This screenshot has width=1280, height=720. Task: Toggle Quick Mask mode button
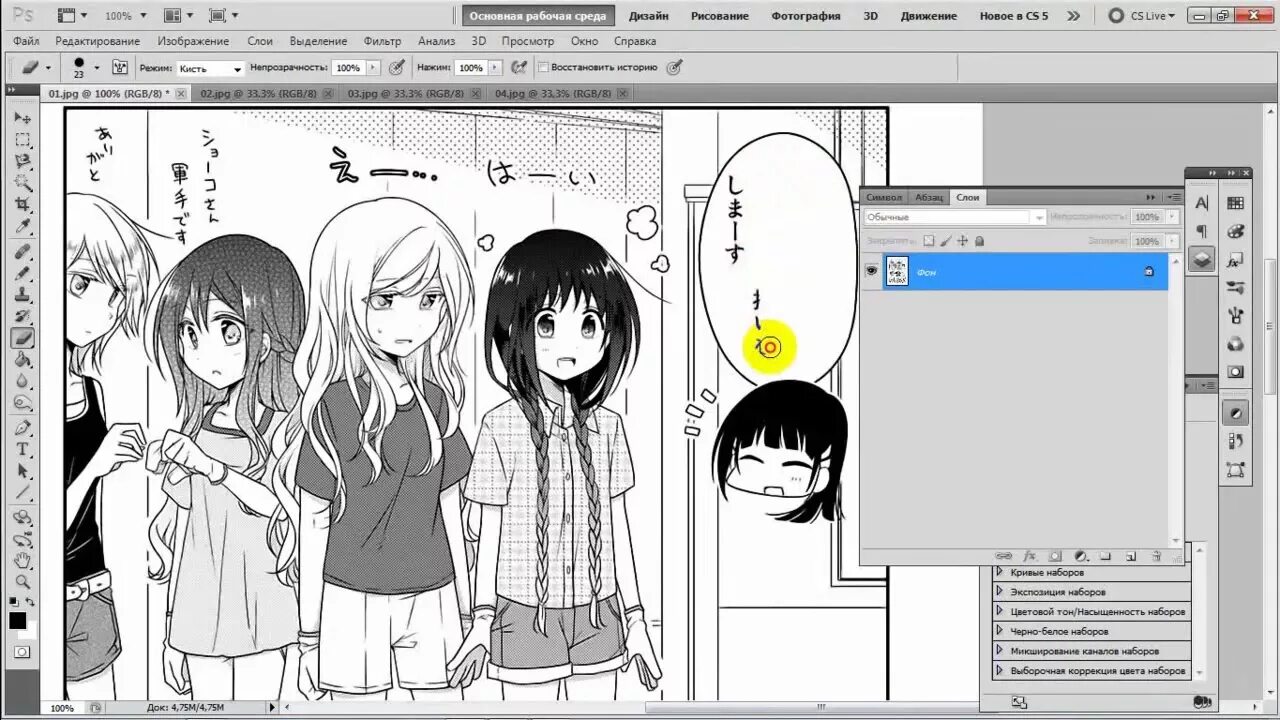[22, 651]
